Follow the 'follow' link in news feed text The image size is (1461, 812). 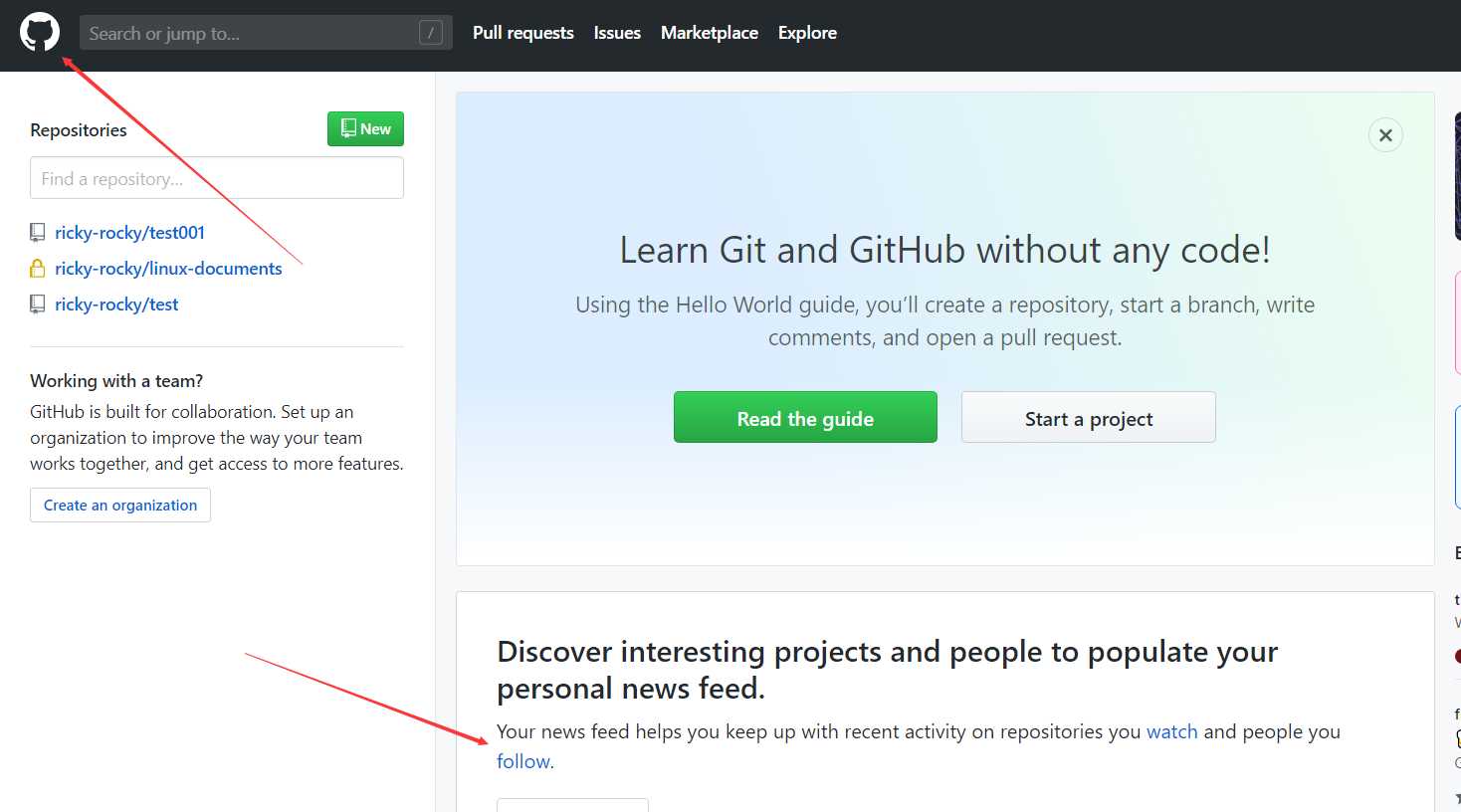[523, 761]
